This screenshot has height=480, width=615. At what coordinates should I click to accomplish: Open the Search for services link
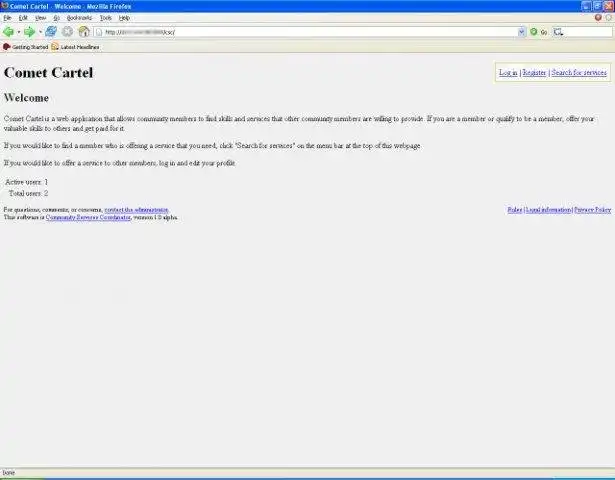pyautogui.click(x=579, y=73)
